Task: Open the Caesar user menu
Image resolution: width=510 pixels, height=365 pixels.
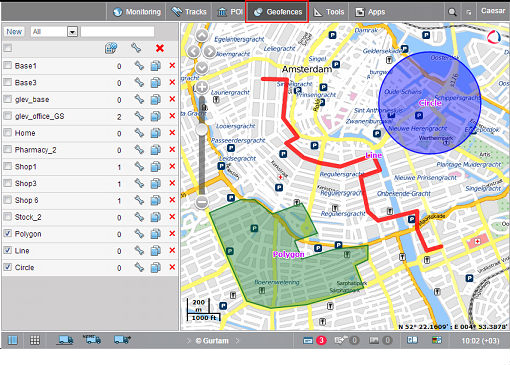Action: click(493, 11)
